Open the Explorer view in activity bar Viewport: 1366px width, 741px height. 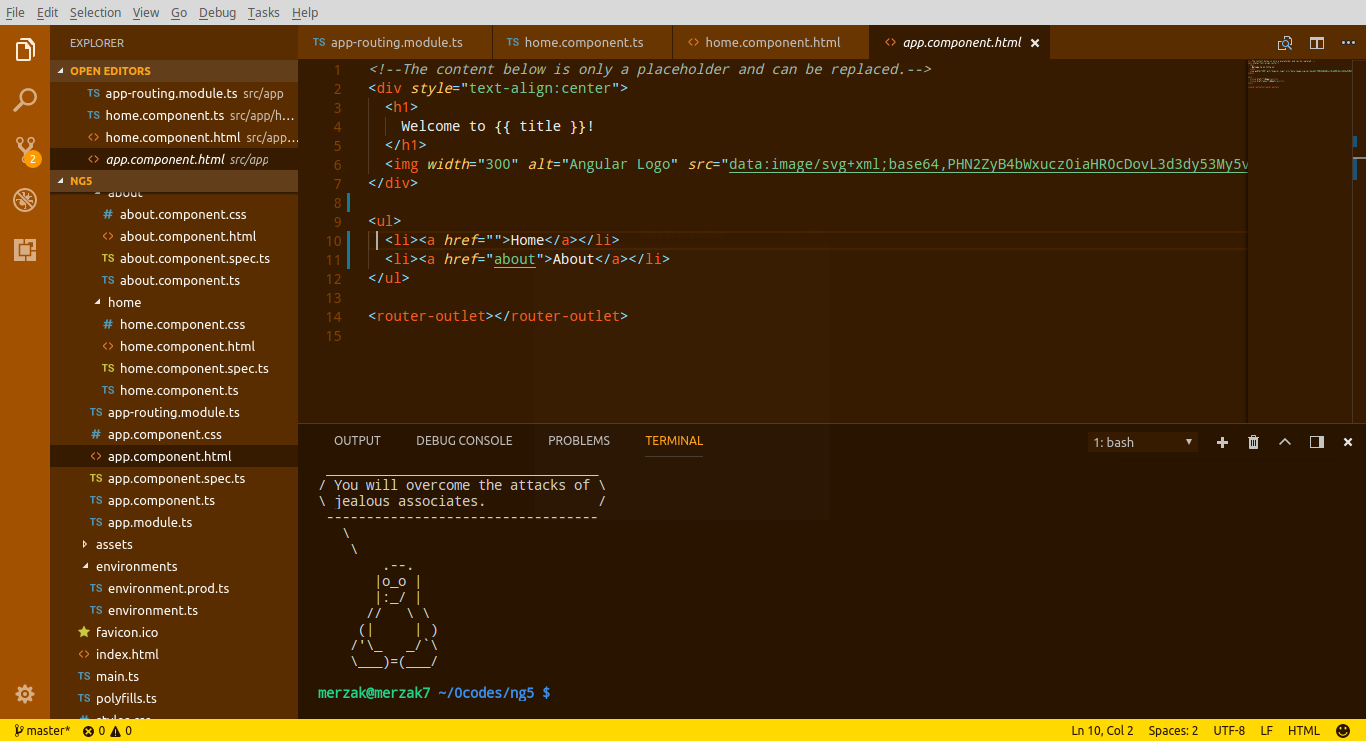pos(25,49)
